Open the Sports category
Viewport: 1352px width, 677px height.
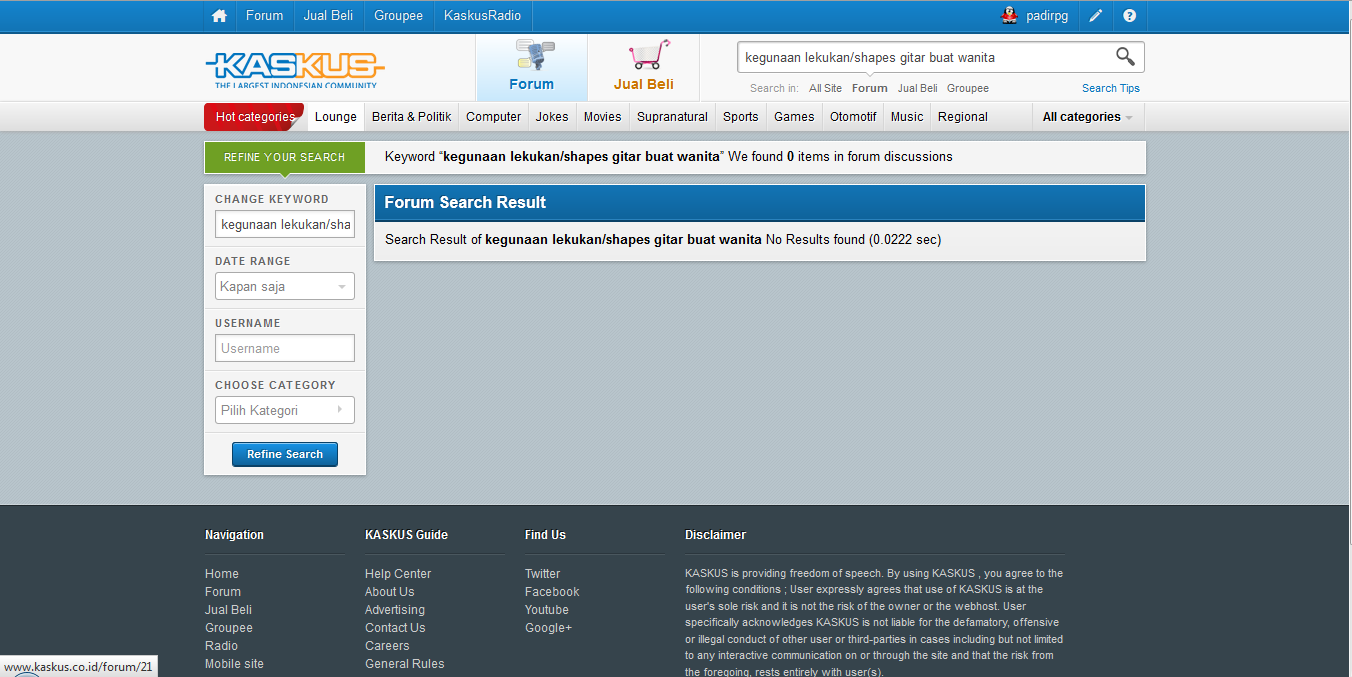coord(741,117)
